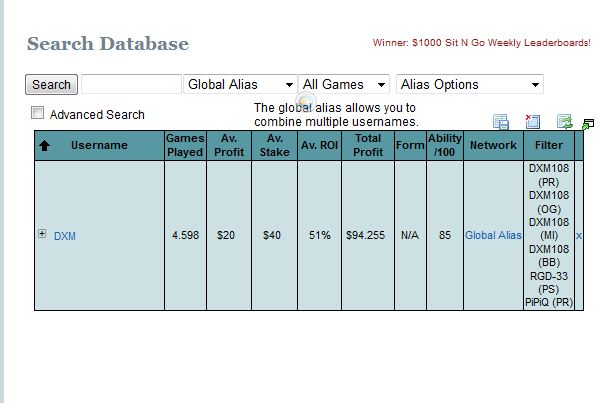
Task: Sort by the Games Played column header
Action: pos(185,146)
